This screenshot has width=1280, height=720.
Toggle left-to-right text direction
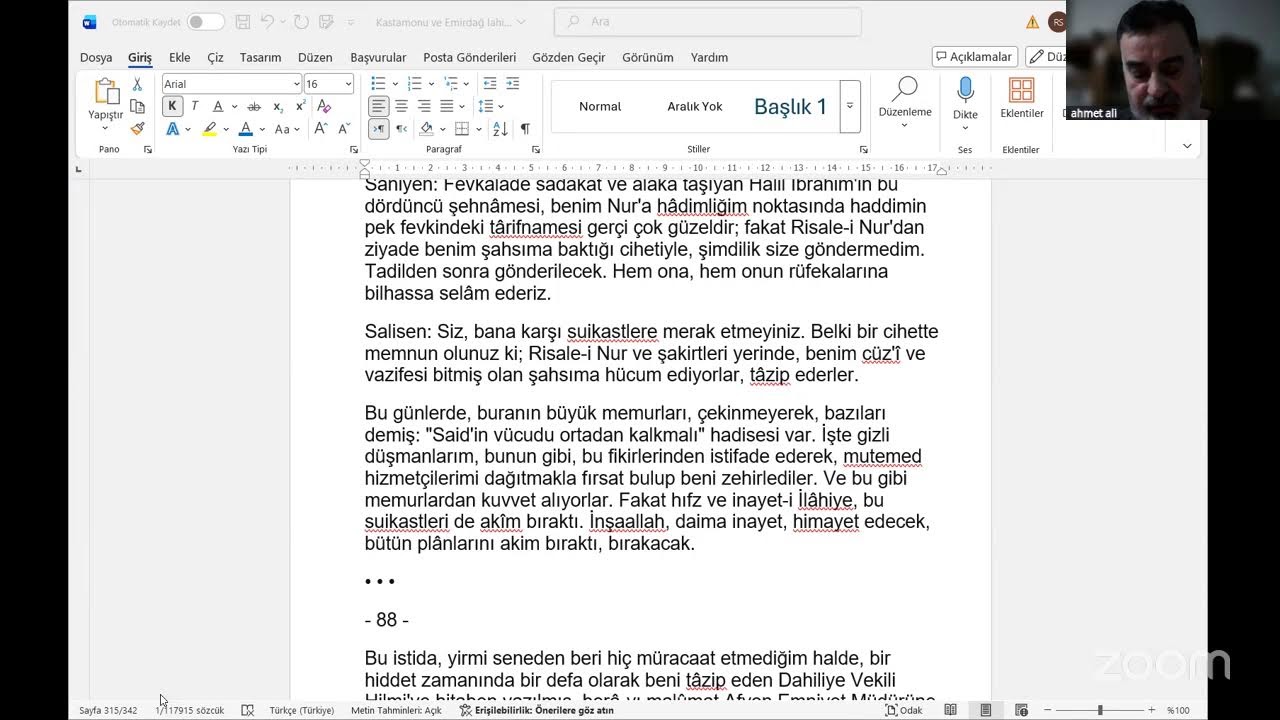coord(379,129)
